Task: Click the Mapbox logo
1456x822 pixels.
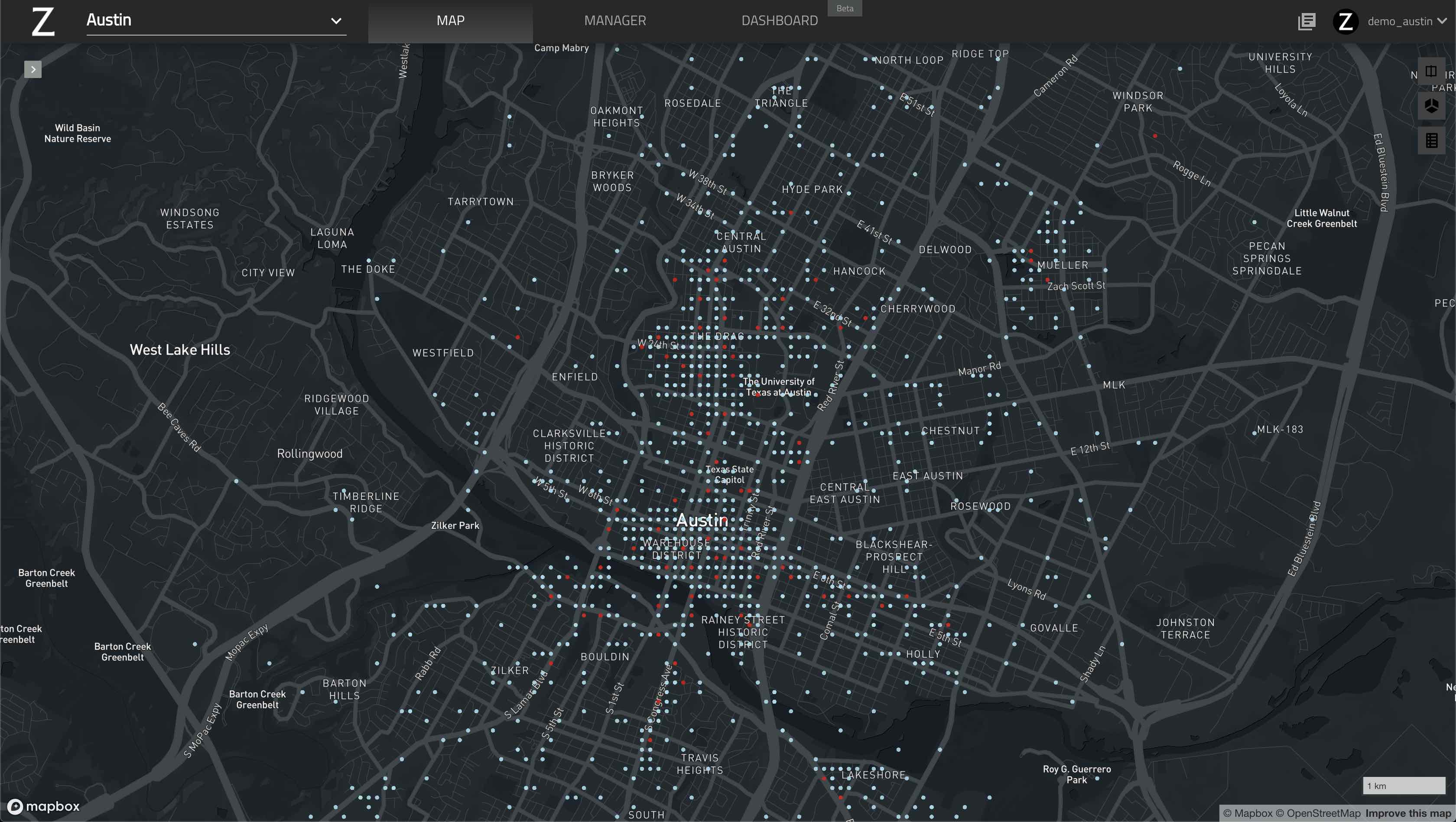Action: click(x=43, y=806)
